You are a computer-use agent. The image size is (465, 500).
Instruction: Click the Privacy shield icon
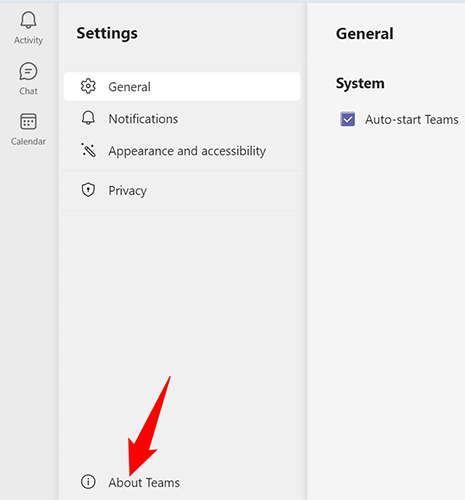[88, 190]
